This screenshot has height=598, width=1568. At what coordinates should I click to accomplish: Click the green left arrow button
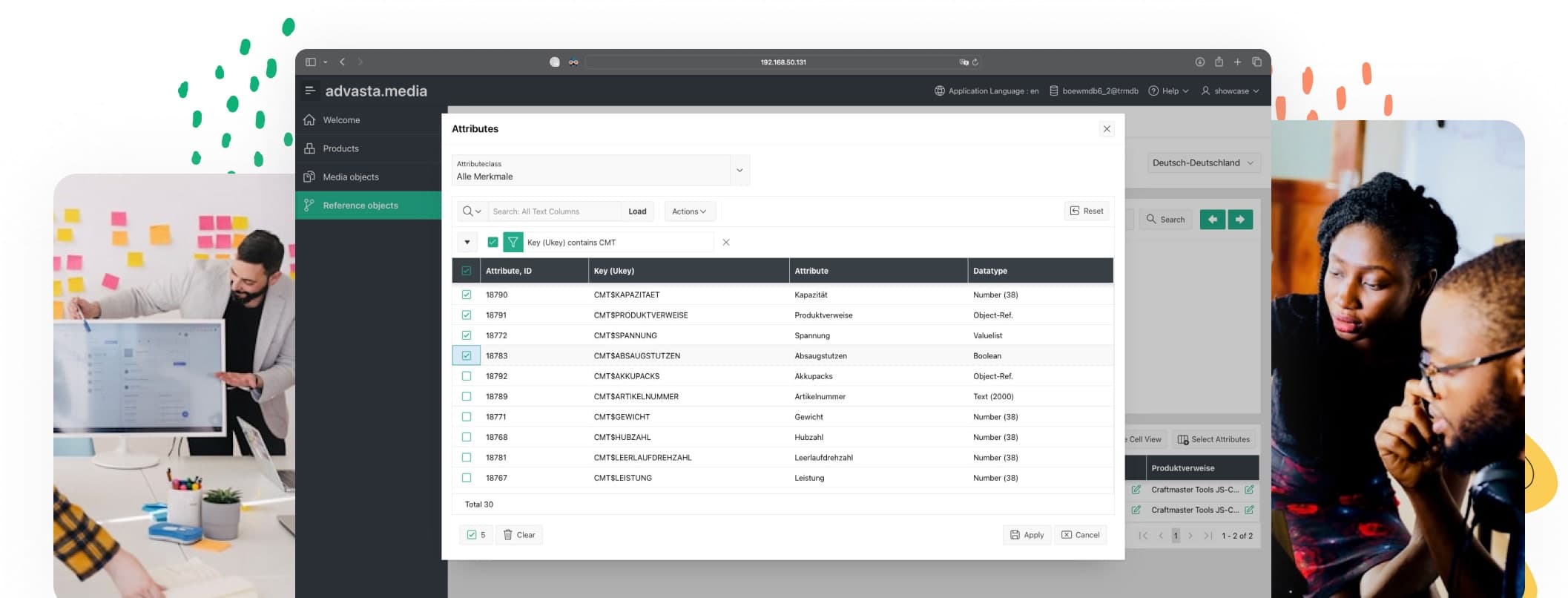tap(1213, 220)
